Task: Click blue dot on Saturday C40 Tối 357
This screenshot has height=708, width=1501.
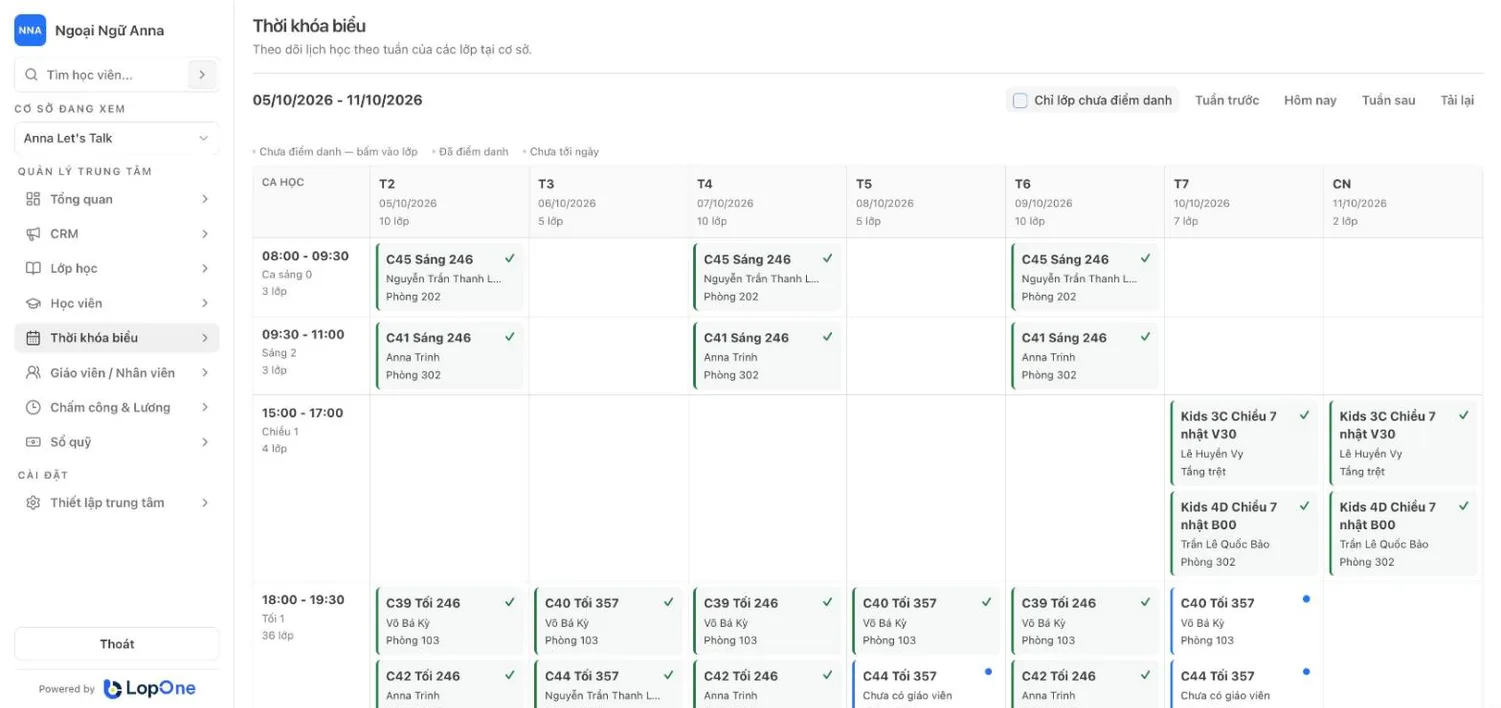Action: (1306, 599)
